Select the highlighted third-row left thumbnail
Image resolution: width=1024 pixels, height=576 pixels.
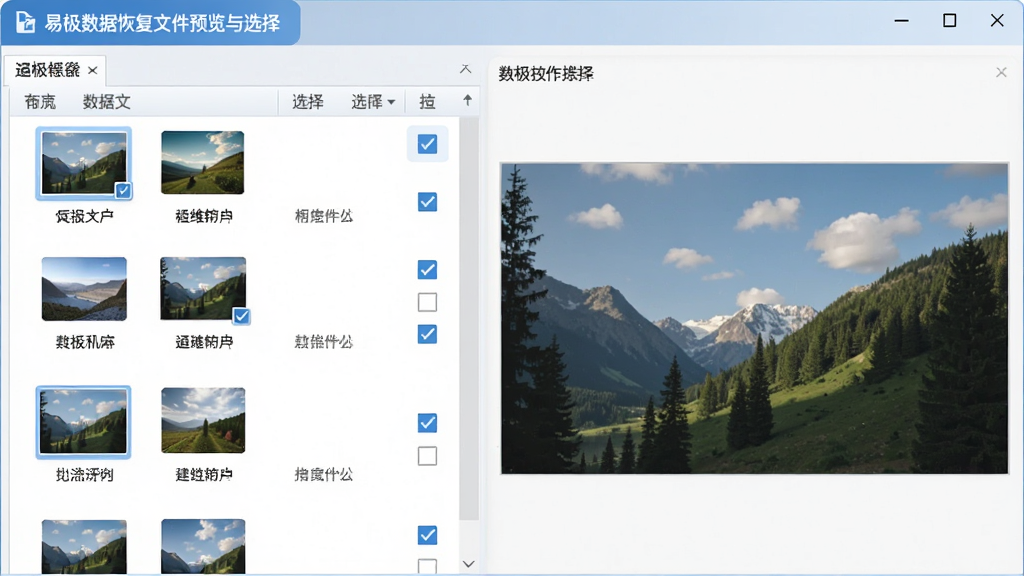click(84, 421)
